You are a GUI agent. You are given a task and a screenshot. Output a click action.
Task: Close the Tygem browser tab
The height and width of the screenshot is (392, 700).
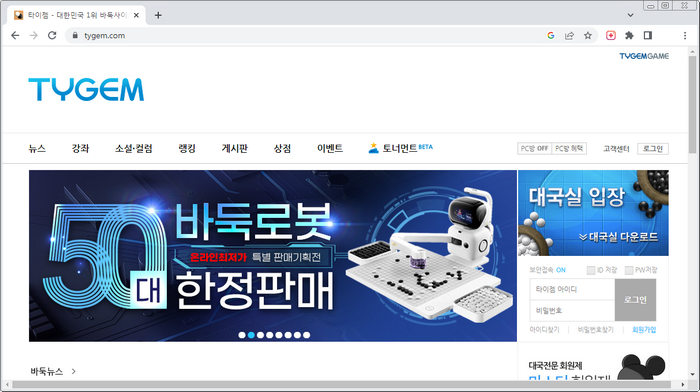(136, 15)
